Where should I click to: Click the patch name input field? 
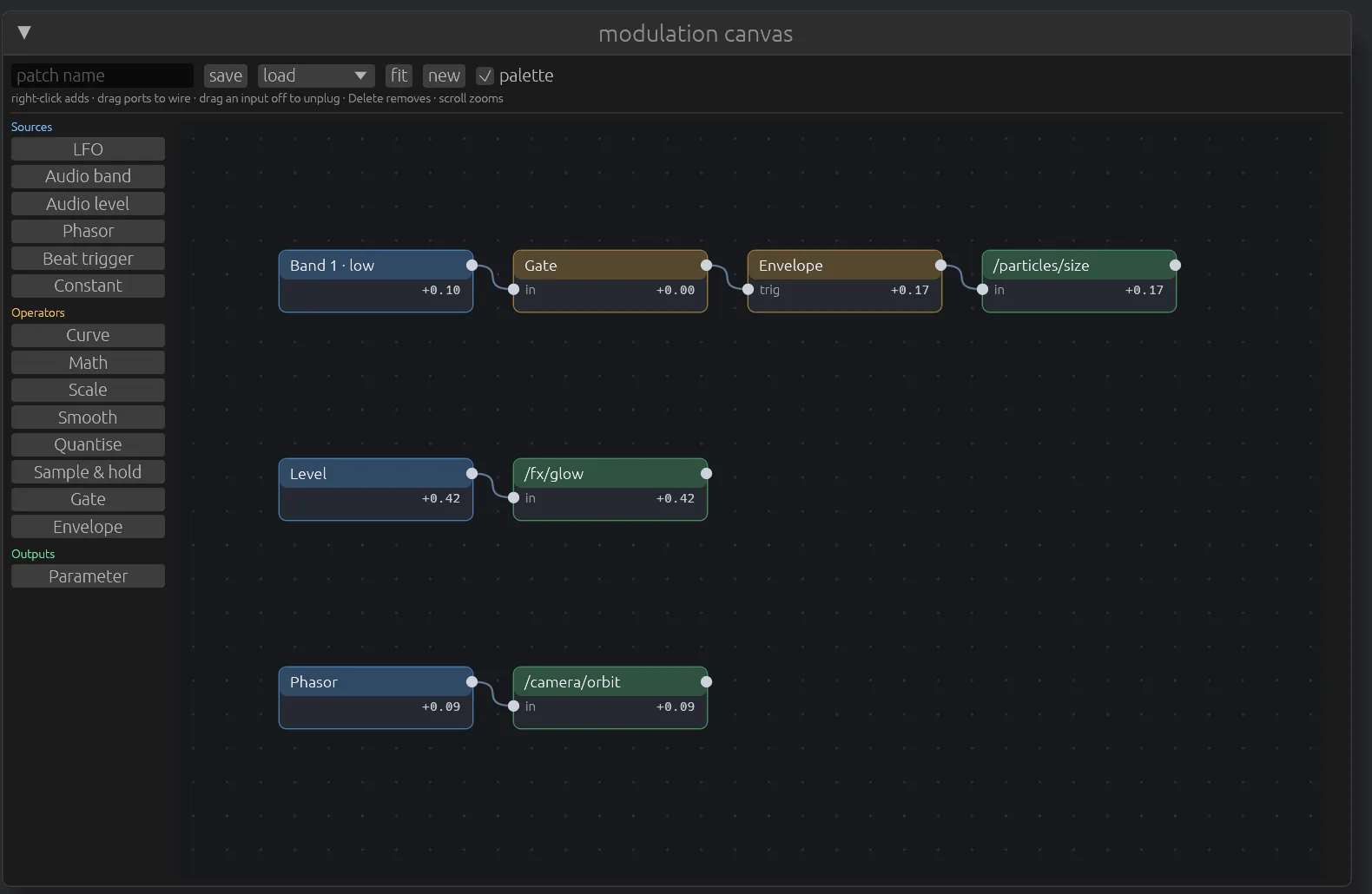click(102, 76)
